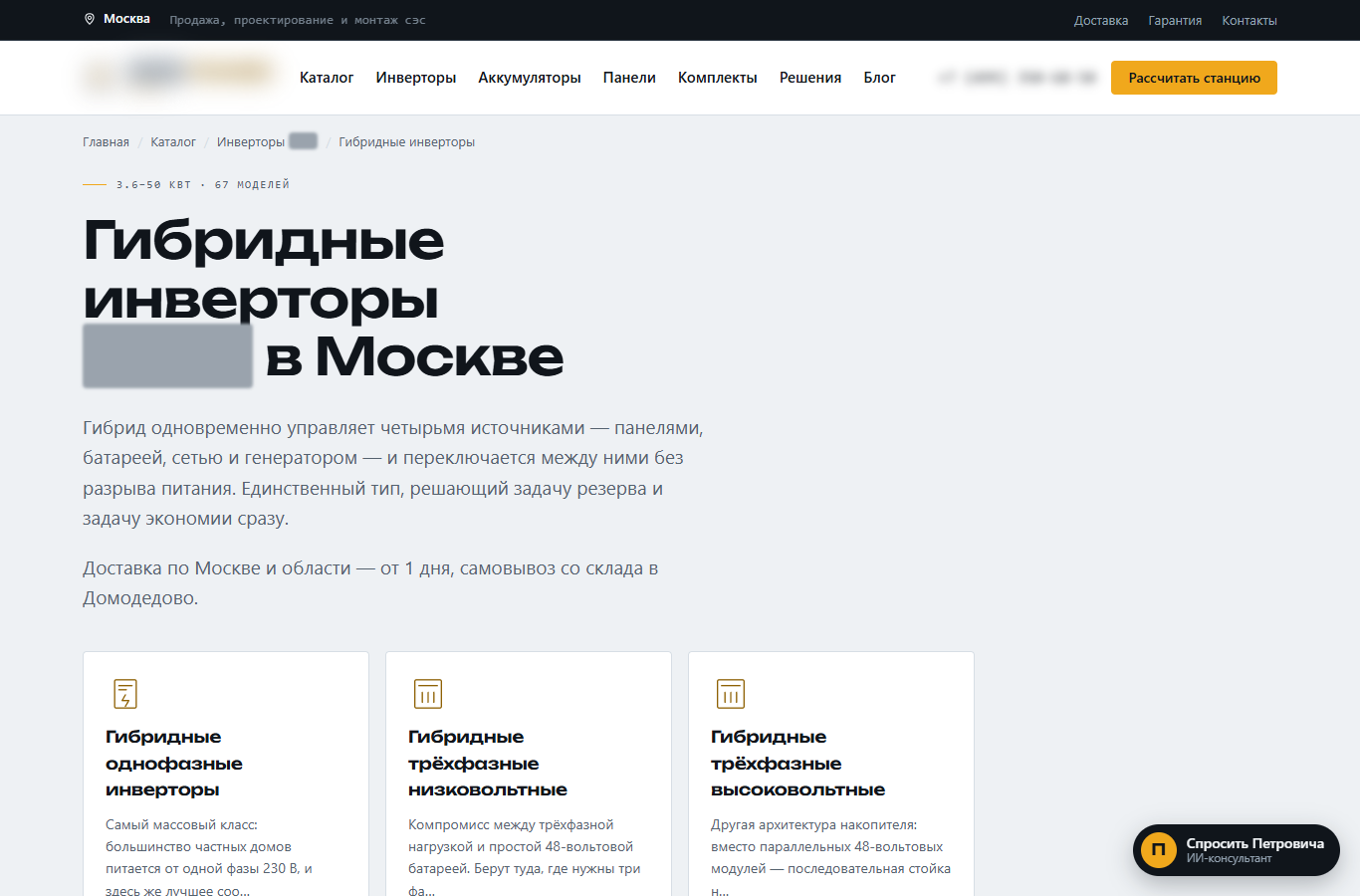
Task: Click the 'Другая архитектура накопителя' card description
Action: point(831,857)
